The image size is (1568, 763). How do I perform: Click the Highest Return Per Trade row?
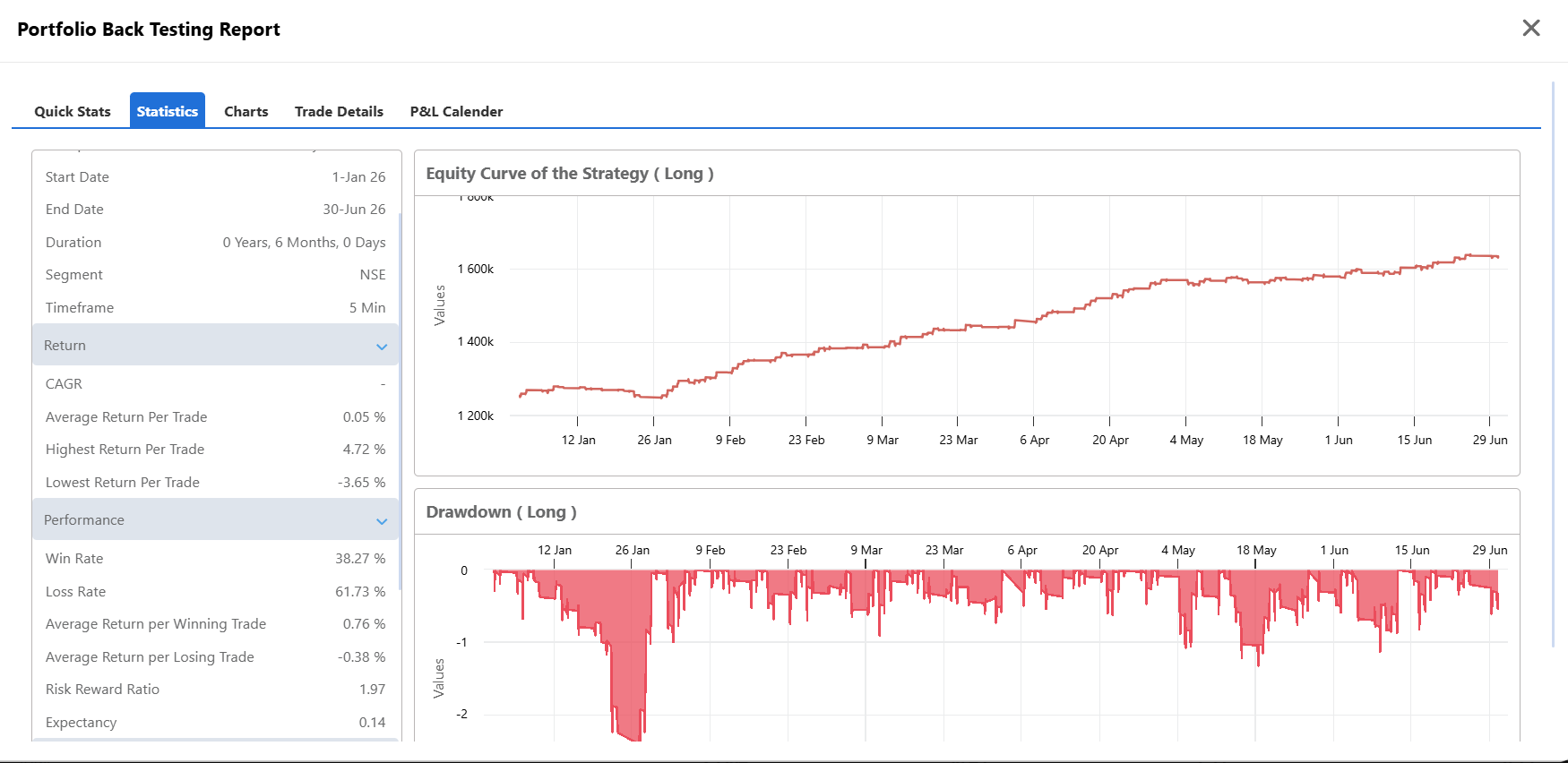click(x=215, y=449)
